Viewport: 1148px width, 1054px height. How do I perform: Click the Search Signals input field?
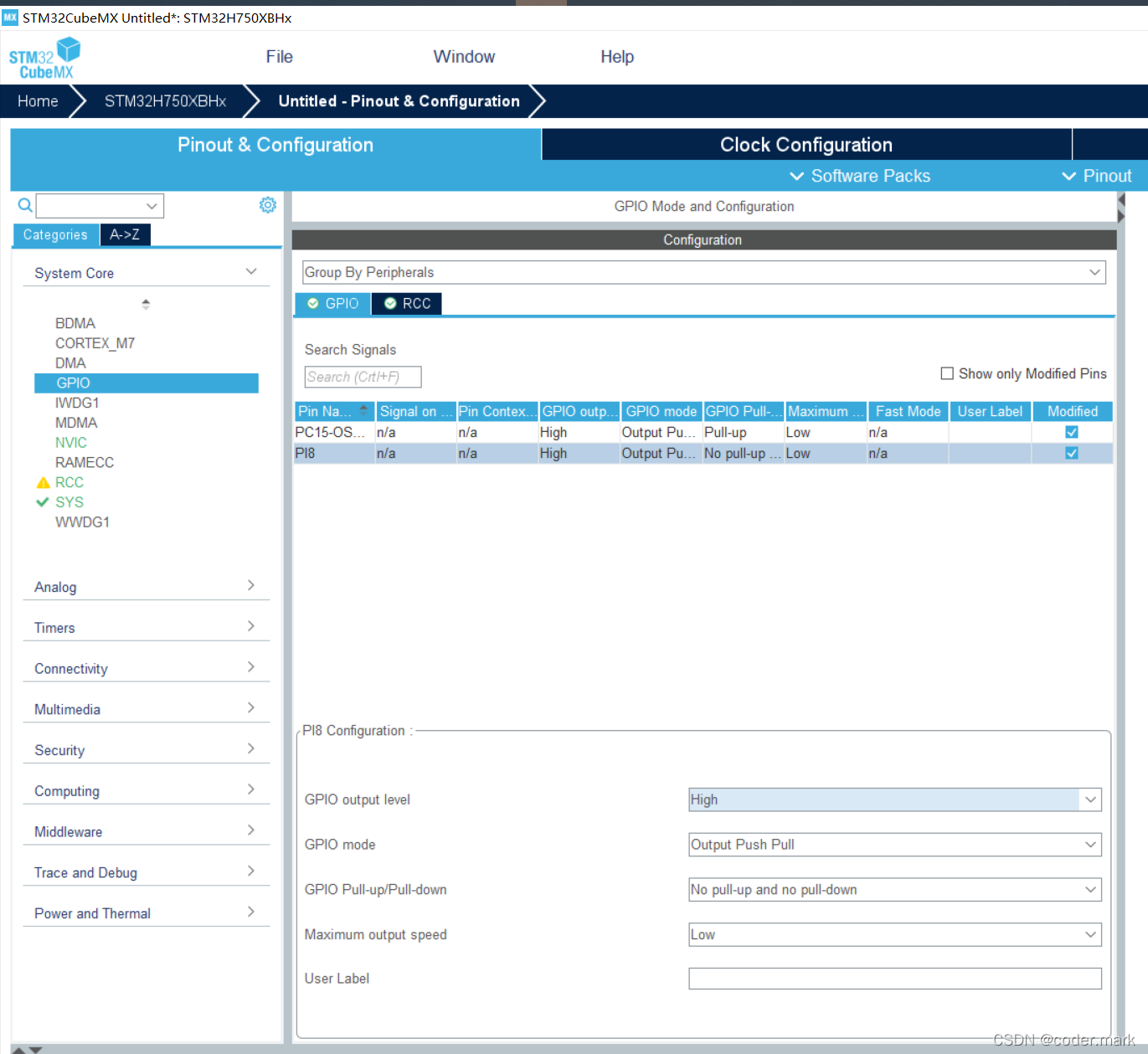pyautogui.click(x=363, y=377)
